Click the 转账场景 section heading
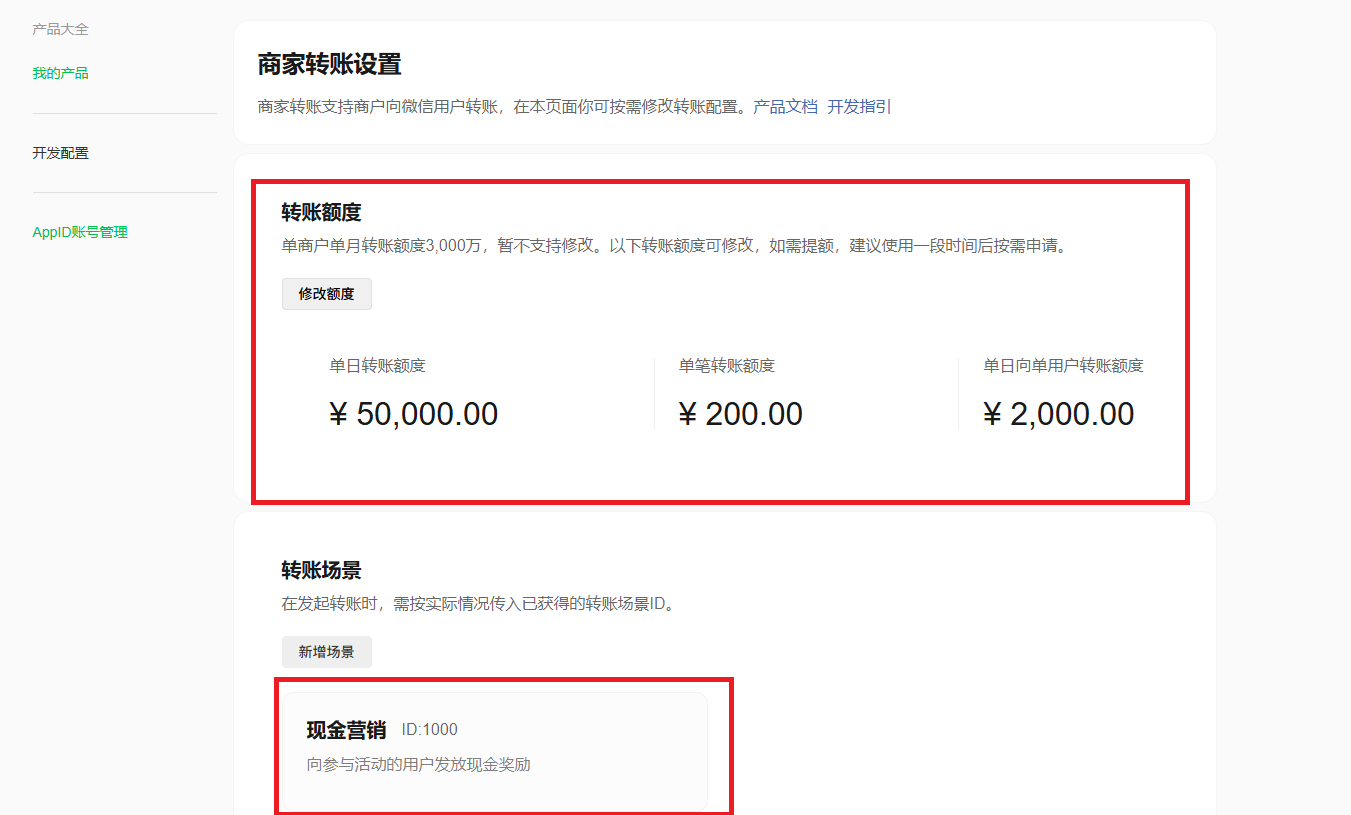 coord(321,570)
